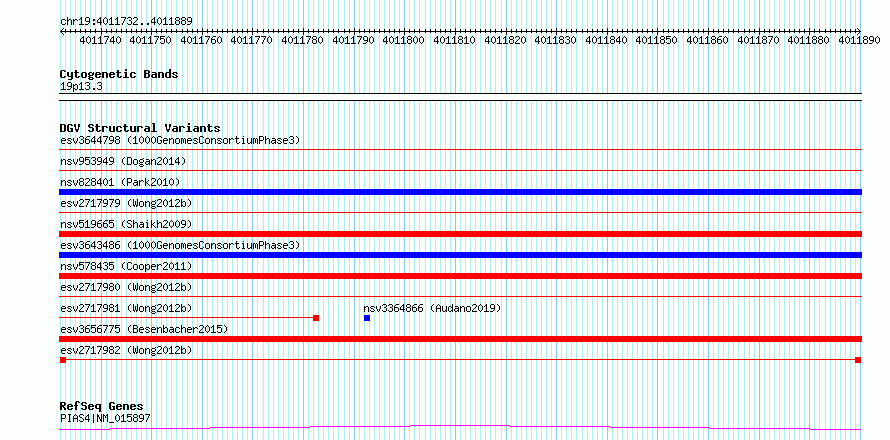This screenshot has height=440, width=890.
Task: Open the DGV Structural Variants track title
Action: tap(140, 128)
